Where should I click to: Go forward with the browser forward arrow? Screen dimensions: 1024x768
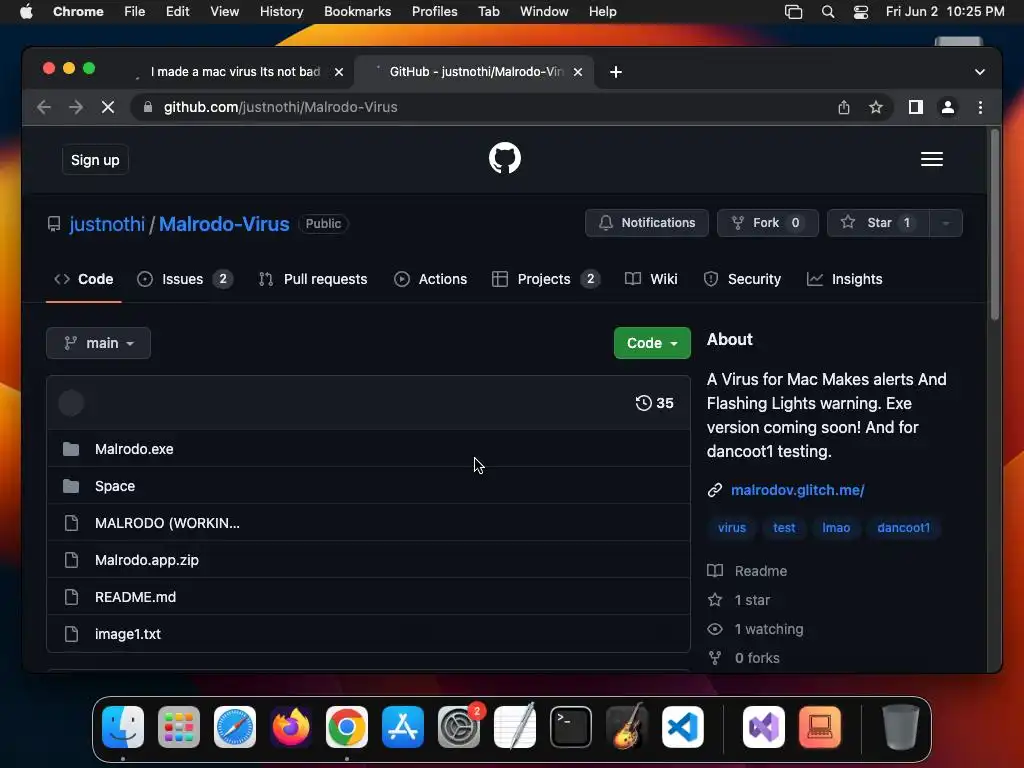[76, 107]
